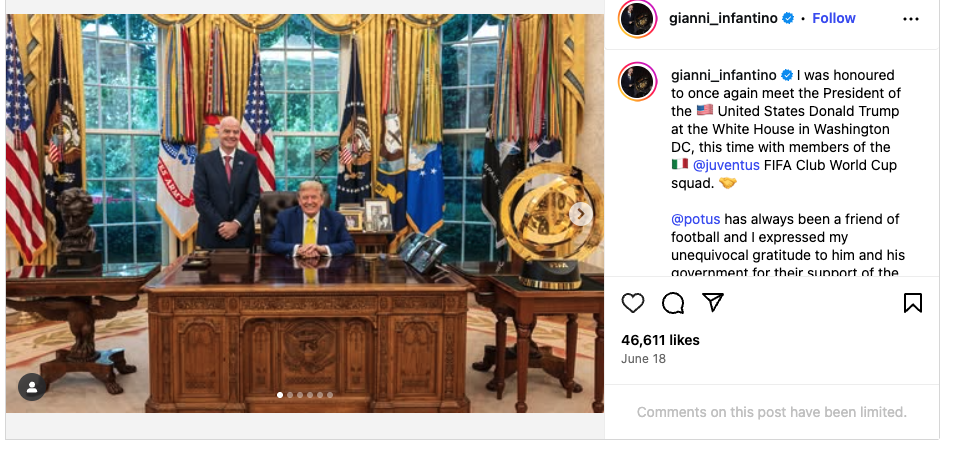
Task: Open comments with speech bubble icon
Action: (x=673, y=302)
